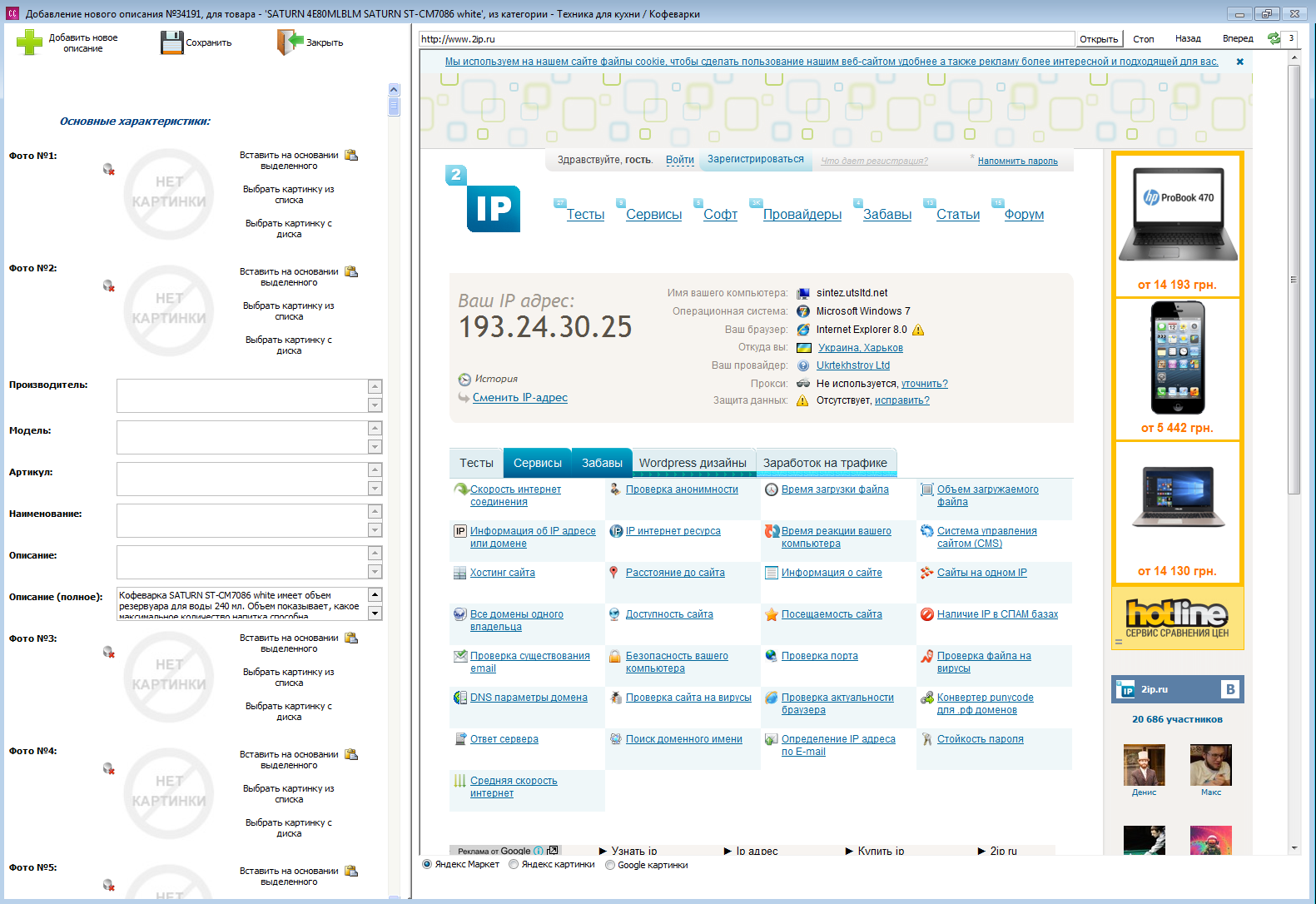
Task: Click the left panel vertical scrollbar thumb
Action: [x=394, y=107]
